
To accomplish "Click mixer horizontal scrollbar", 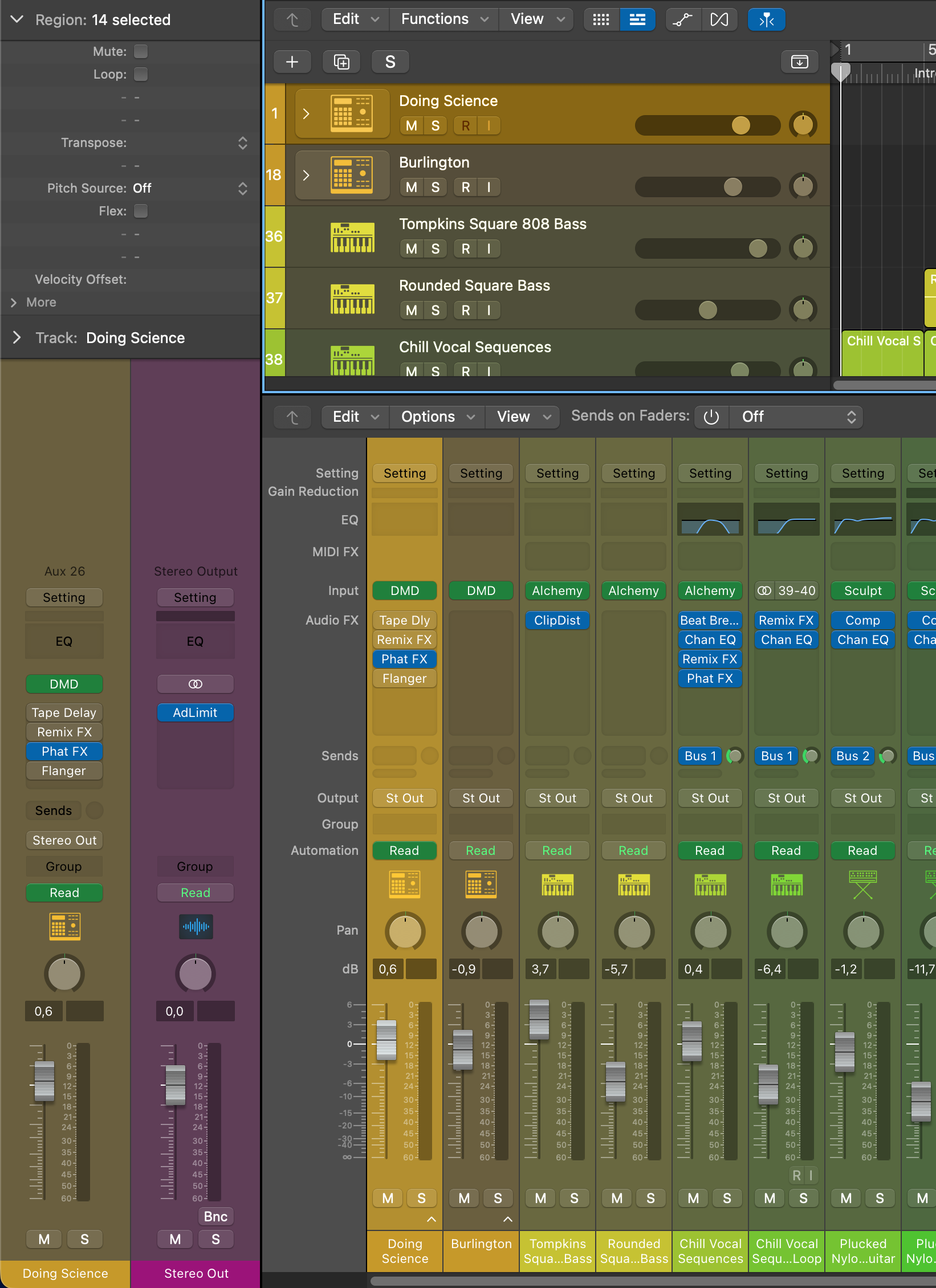I will [653, 1281].
